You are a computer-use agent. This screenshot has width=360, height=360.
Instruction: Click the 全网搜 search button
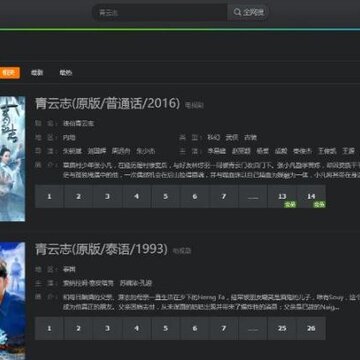(x=248, y=13)
